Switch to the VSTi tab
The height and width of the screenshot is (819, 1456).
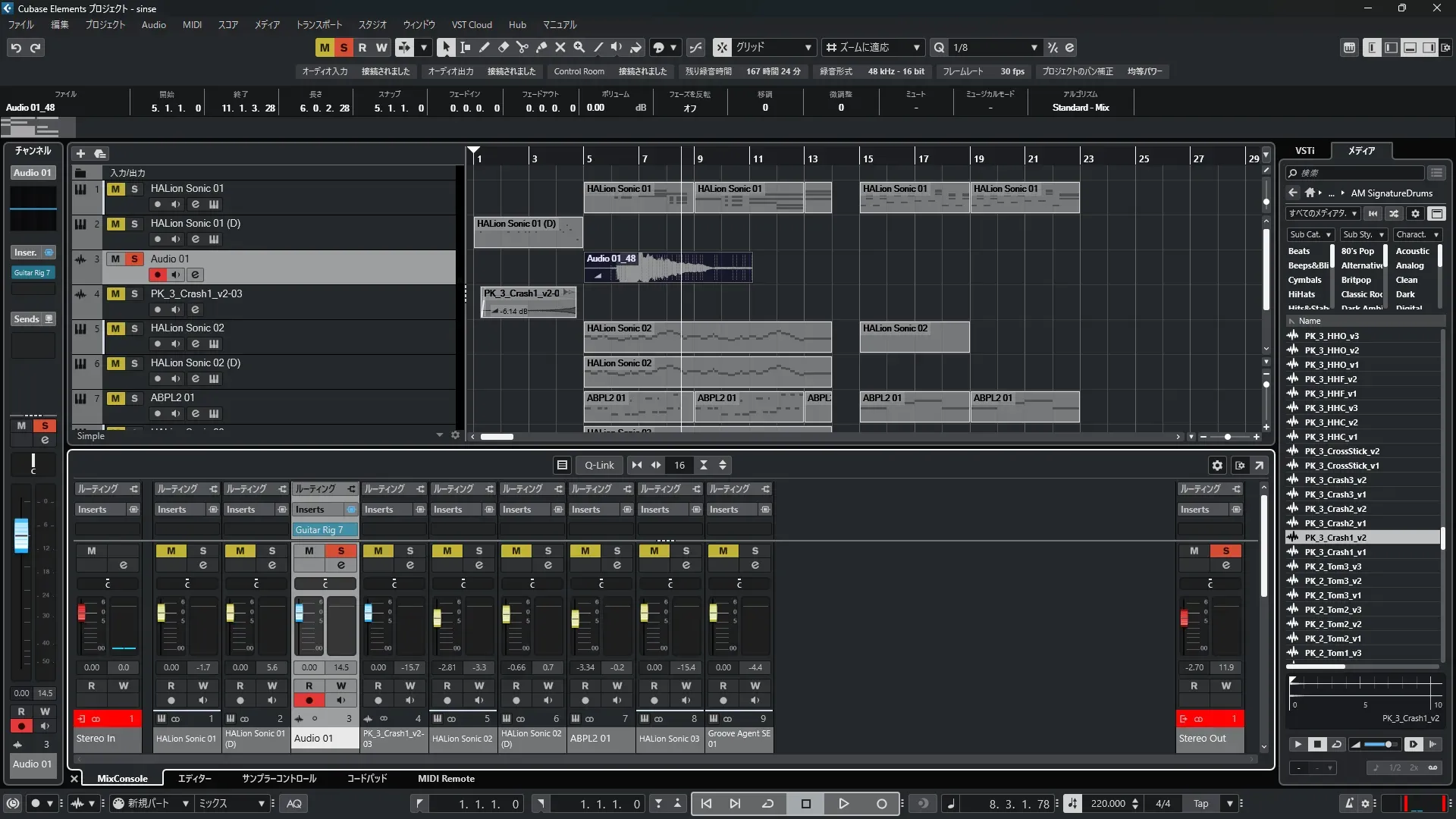[x=1305, y=150]
